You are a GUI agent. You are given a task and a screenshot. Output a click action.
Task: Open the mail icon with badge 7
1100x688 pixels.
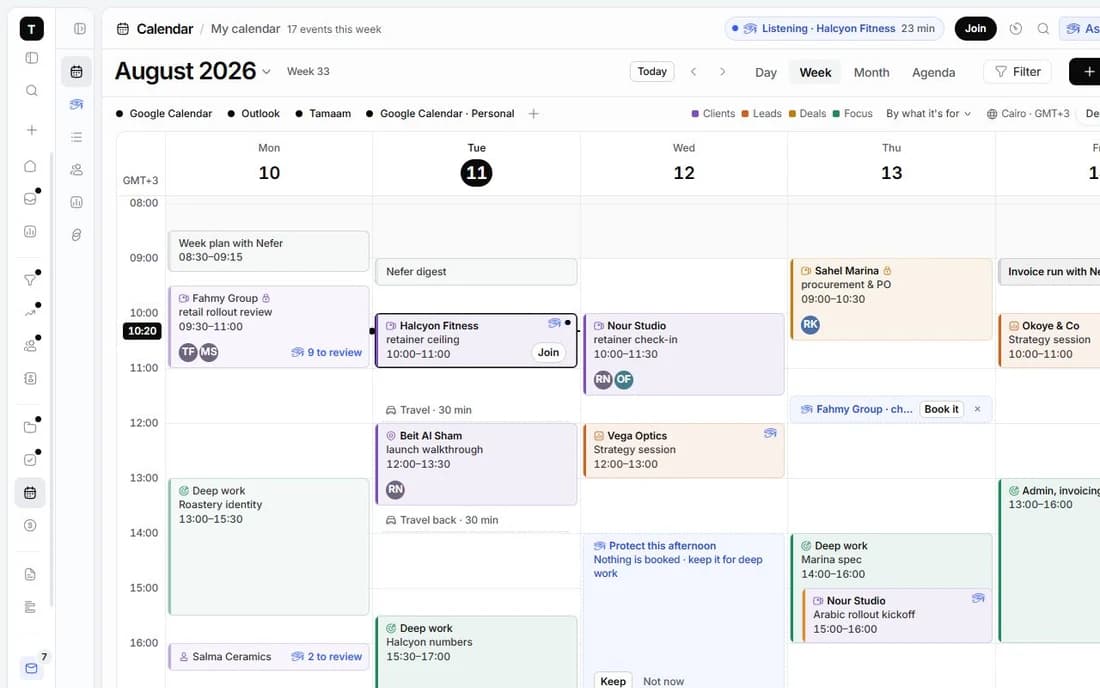(x=32, y=668)
